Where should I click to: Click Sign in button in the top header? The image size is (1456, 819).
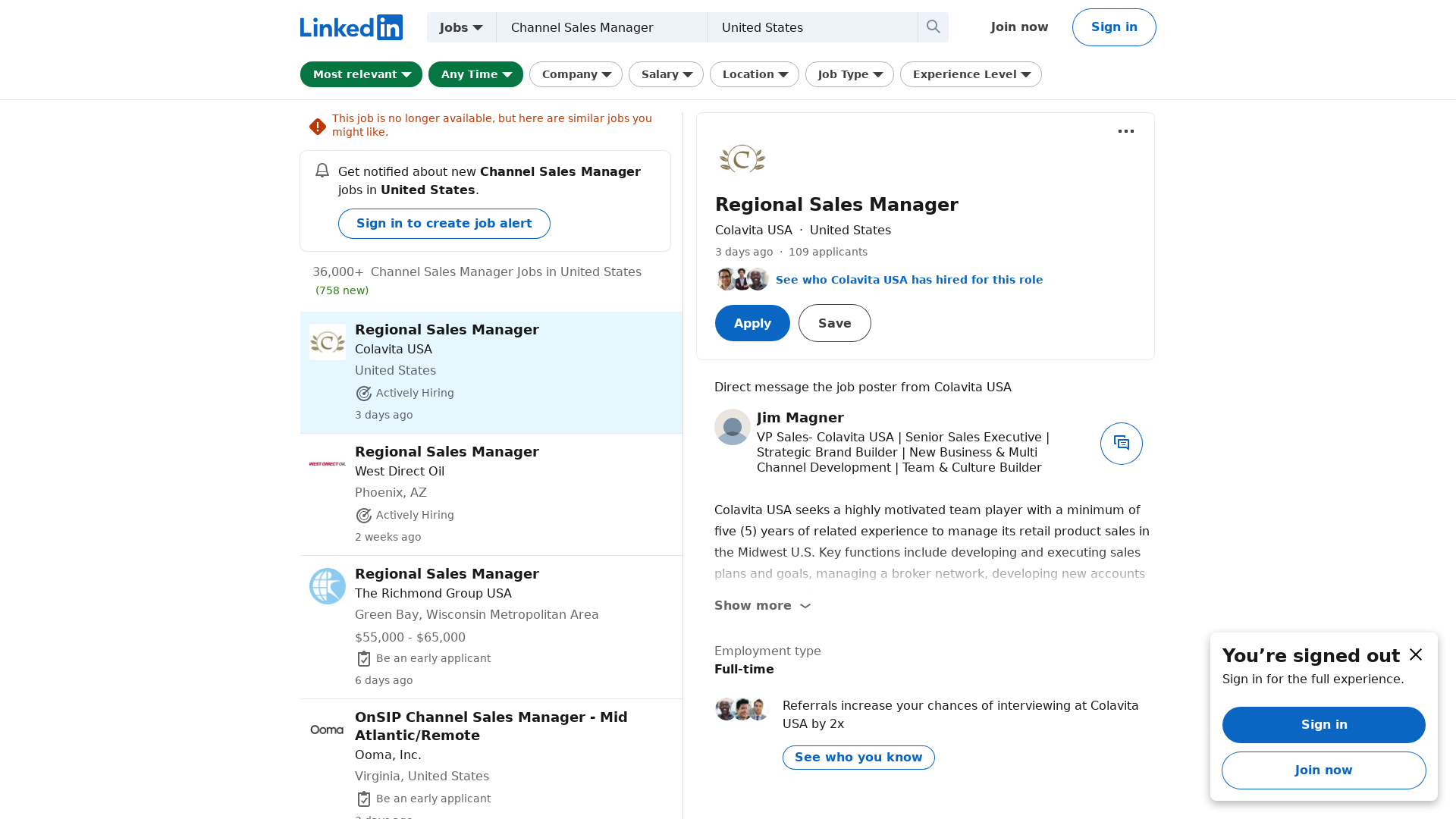(x=1114, y=27)
